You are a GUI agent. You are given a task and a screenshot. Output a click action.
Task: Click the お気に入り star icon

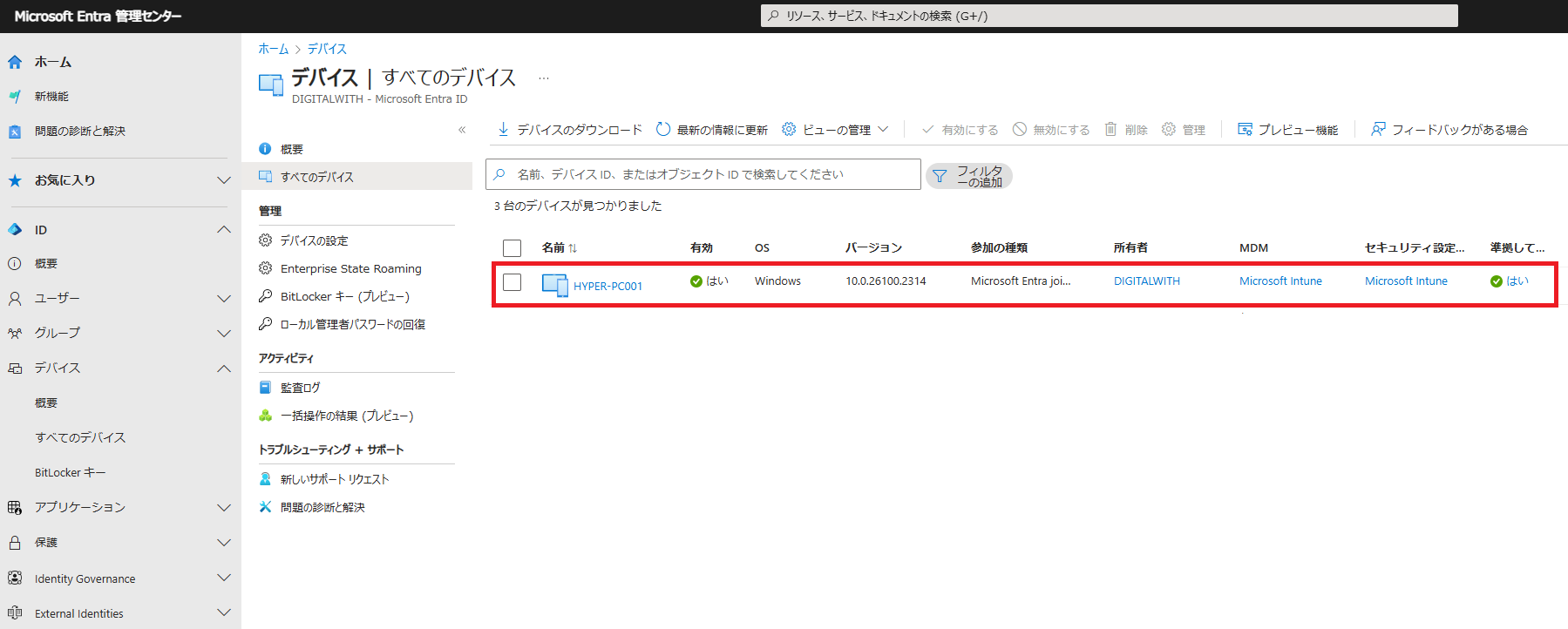[x=15, y=180]
